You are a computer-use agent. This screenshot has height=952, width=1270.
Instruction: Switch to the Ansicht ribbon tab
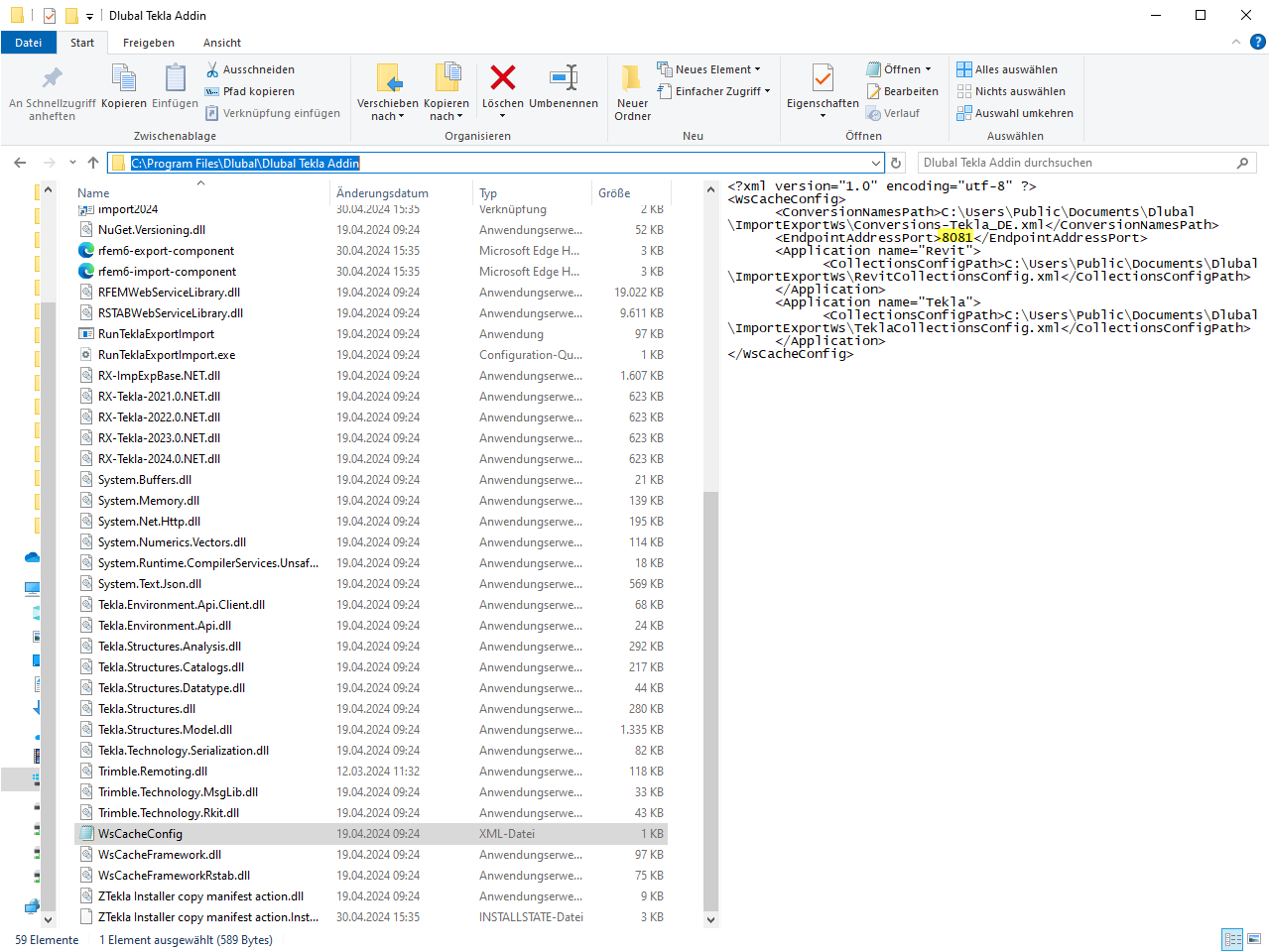[221, 43]
